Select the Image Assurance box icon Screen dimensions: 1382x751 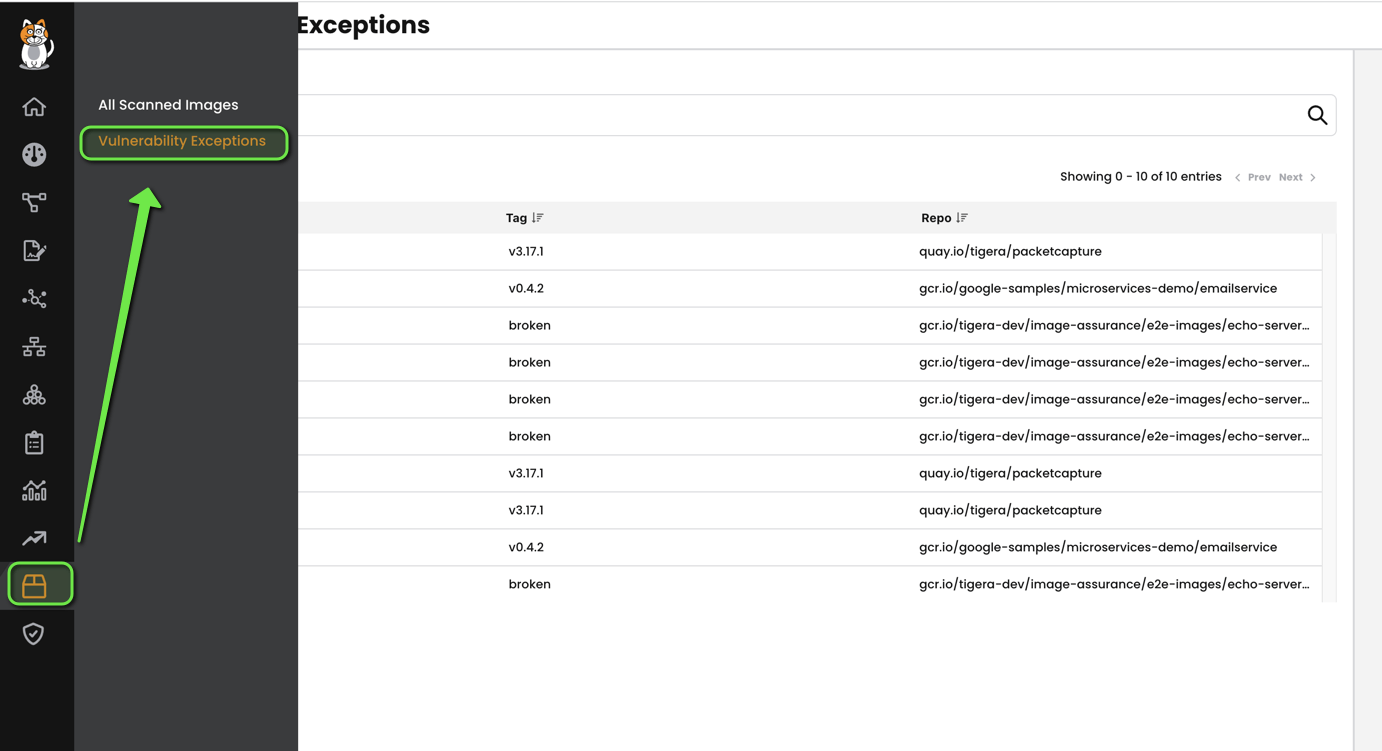pos(34,586)
